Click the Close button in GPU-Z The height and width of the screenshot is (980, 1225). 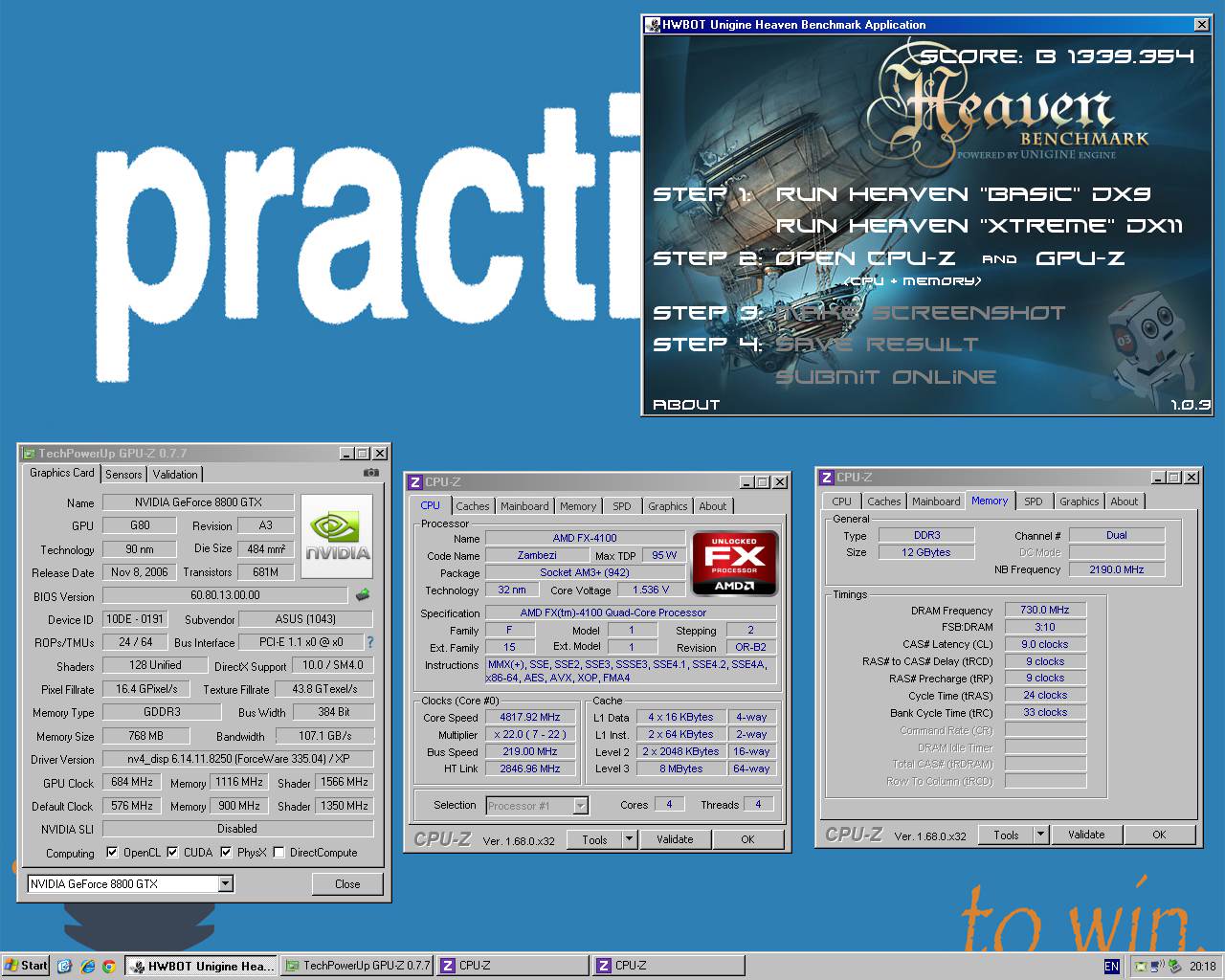pyautogui.click(x=347, y=884)
